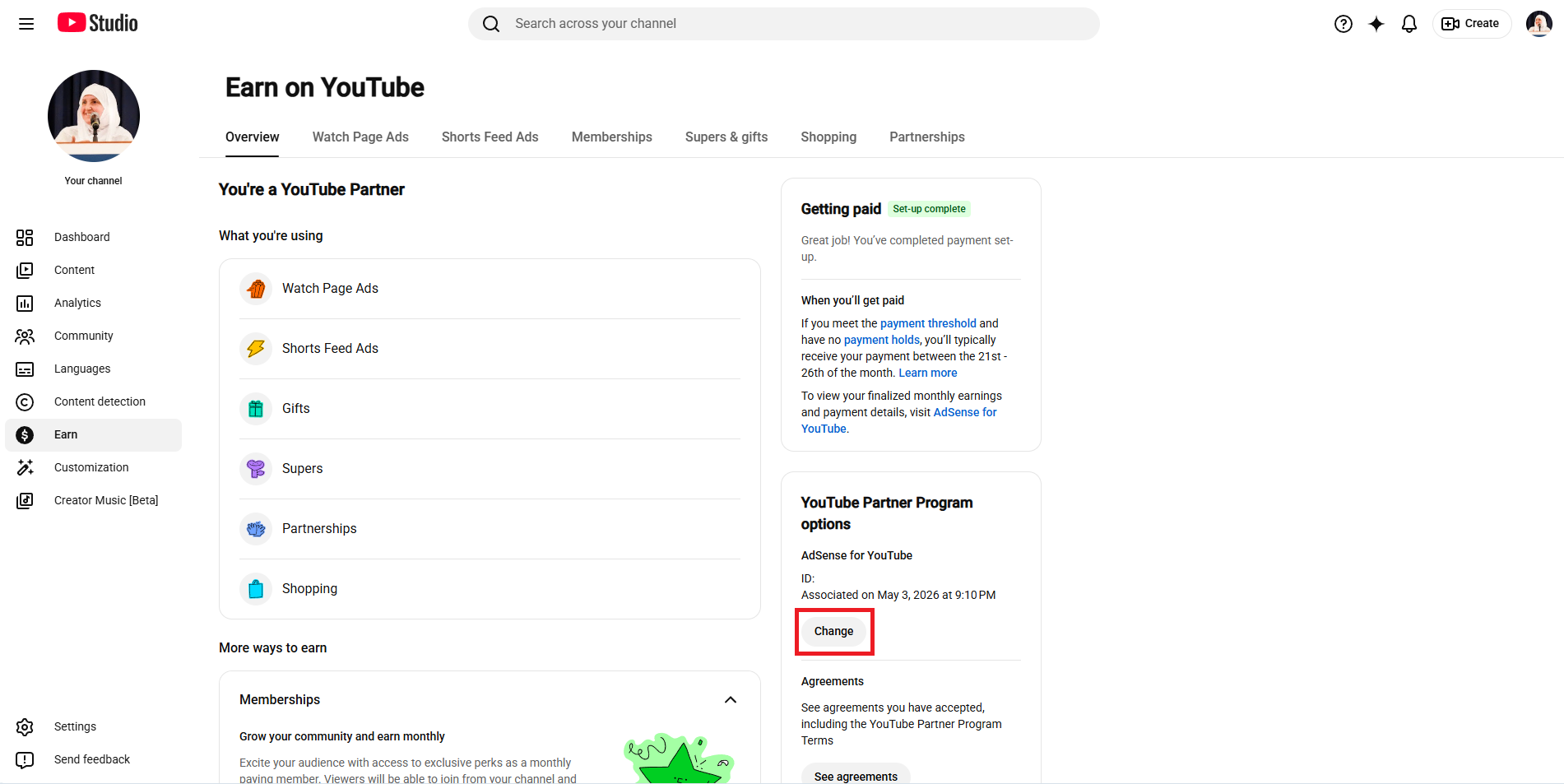
Task: Switch to the Overview tab
Action: point(253,137)
